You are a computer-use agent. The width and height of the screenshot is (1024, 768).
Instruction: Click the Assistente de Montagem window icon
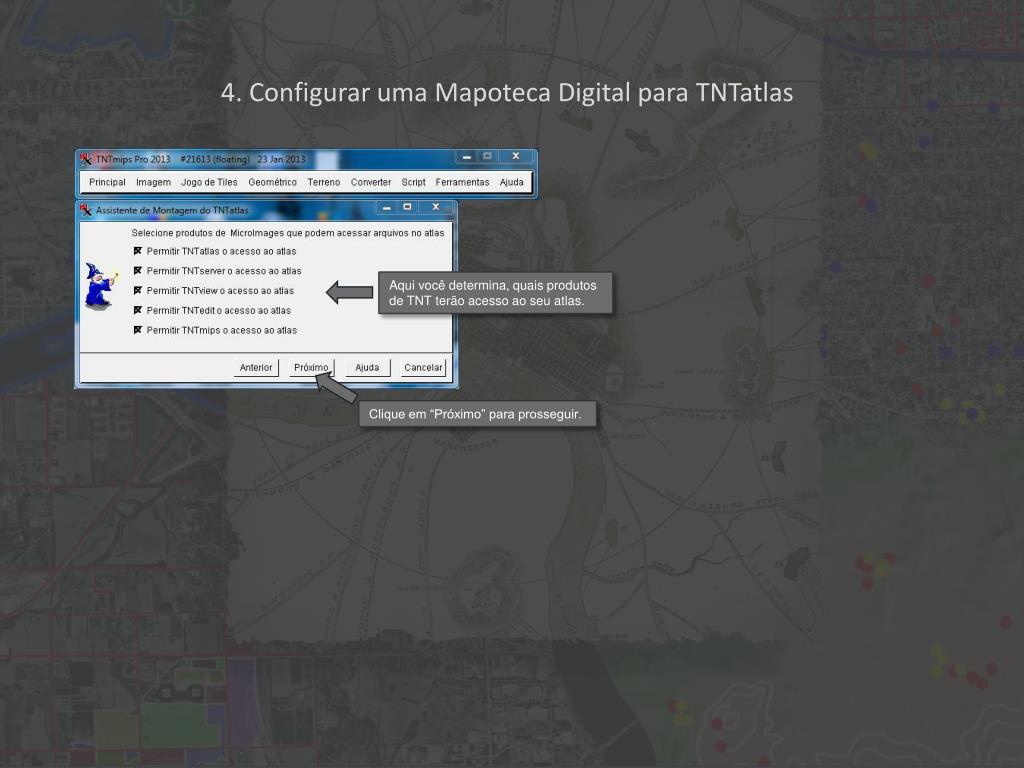[x=86, y=210]
